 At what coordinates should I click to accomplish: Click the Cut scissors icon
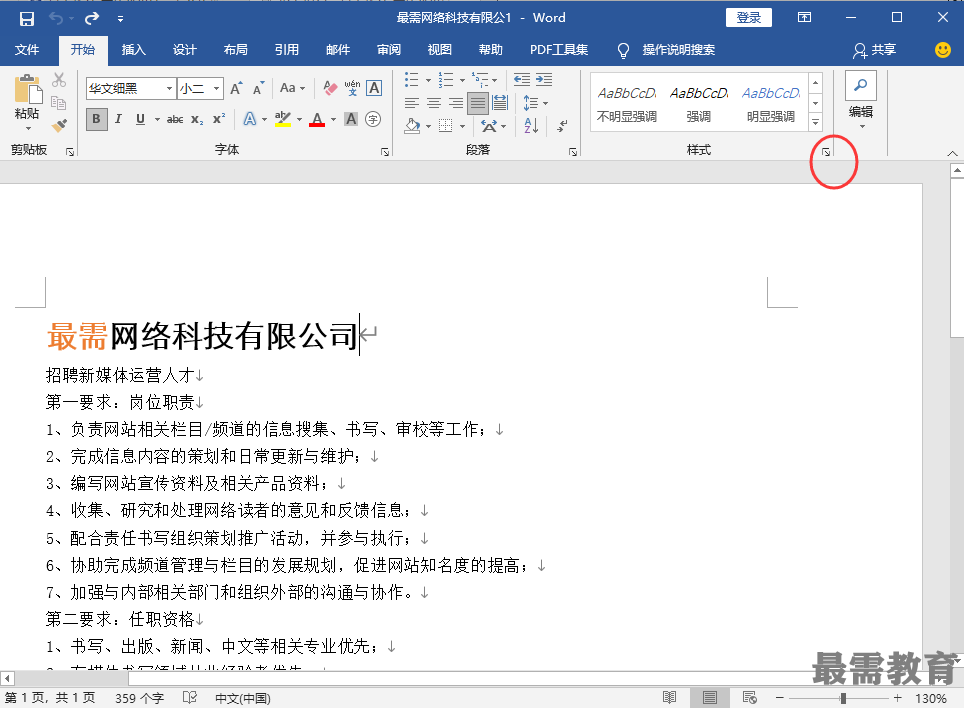click(x=59, y=80)
